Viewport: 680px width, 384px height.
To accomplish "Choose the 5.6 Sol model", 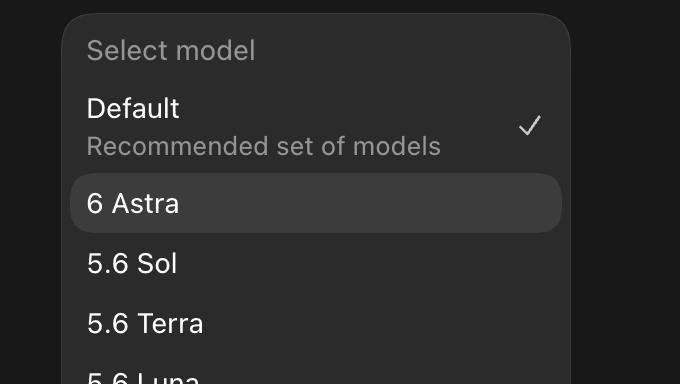I will click(x=316, y=263).
